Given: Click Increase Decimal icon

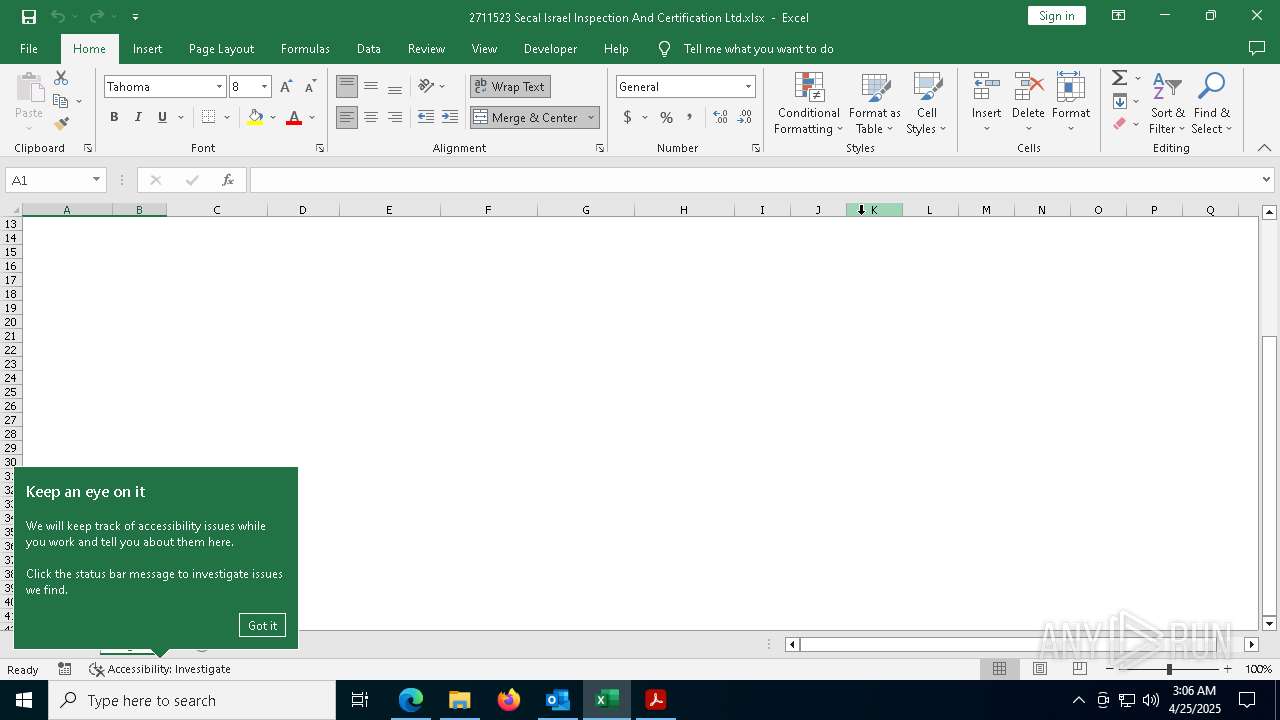Looking at the screenshot, I should click(720, 117).
